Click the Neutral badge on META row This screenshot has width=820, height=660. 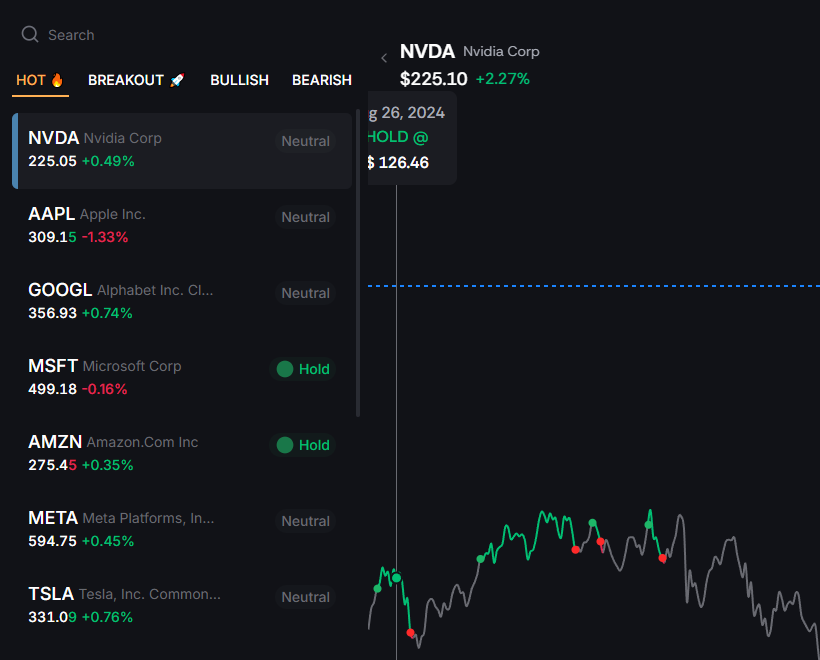click(305, 521)
